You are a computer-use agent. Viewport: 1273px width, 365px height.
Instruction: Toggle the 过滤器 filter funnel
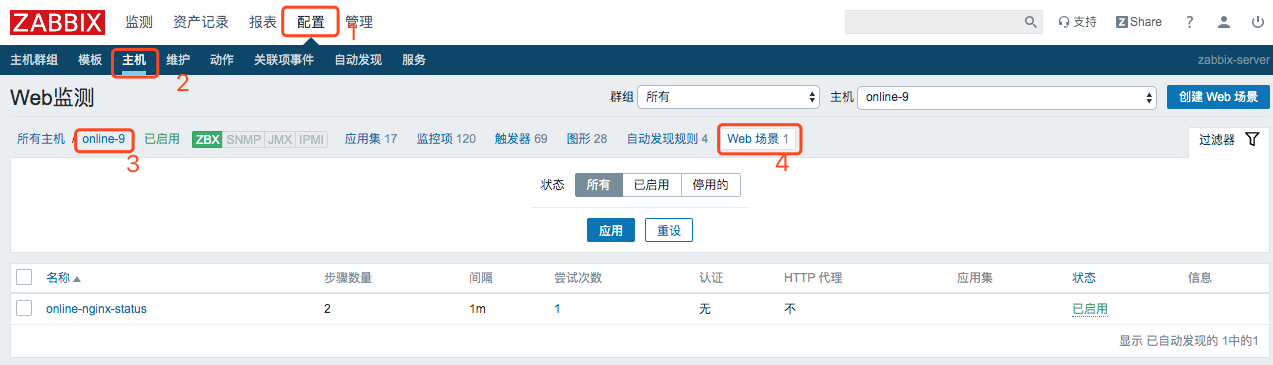point(1228,140)
